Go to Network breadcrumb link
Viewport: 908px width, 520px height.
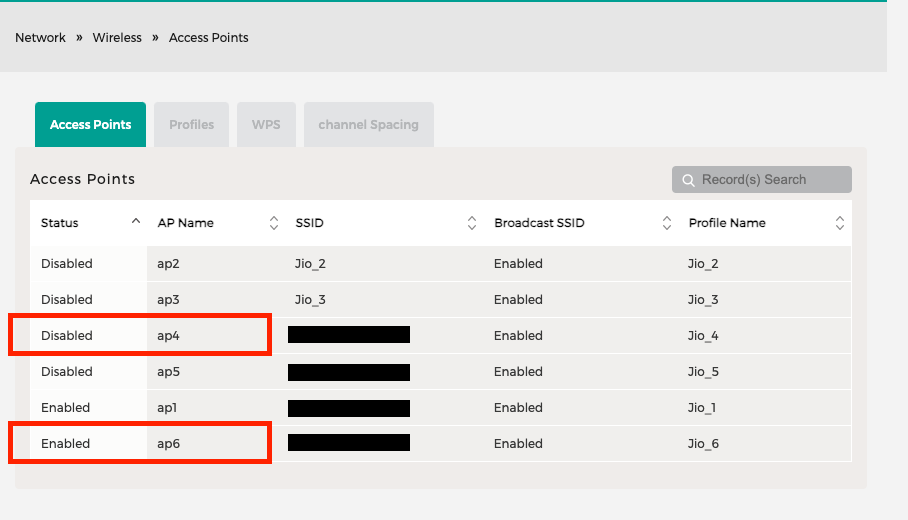pos(41,38)
